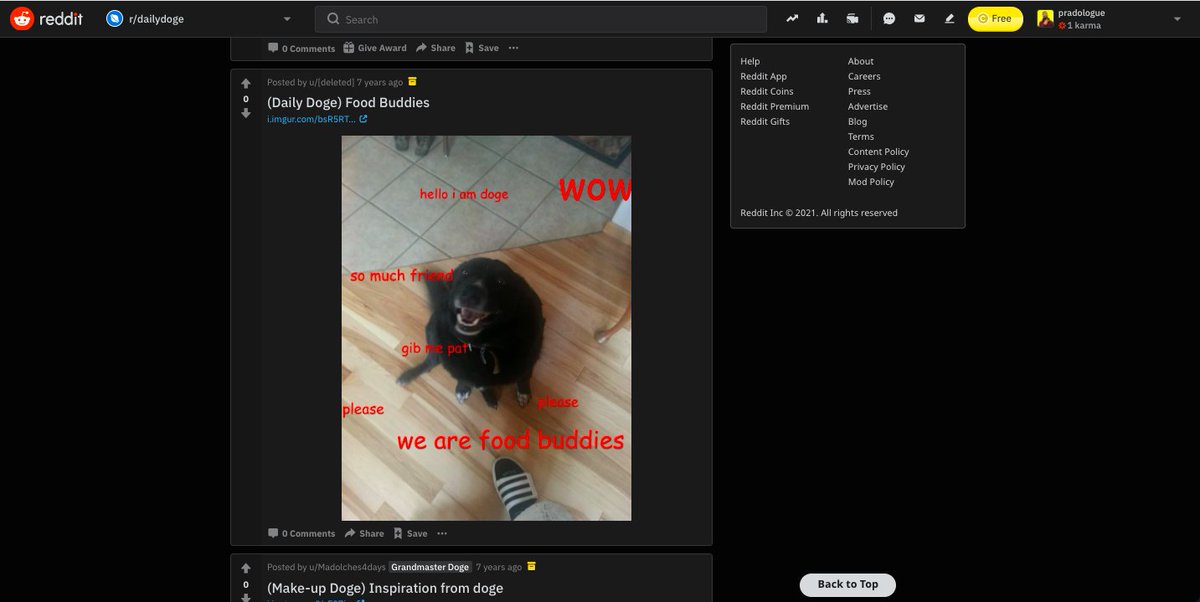Save the top post
Viewport: 1200px width, 602px height.
(x=481, y=48)
